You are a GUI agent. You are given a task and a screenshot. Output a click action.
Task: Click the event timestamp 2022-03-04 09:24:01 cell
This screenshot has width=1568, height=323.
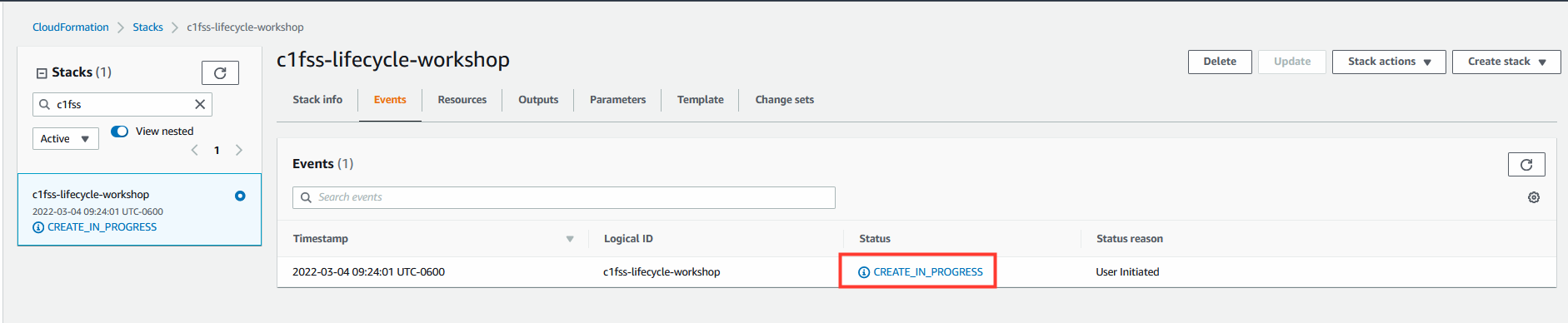tap(368, 272)
